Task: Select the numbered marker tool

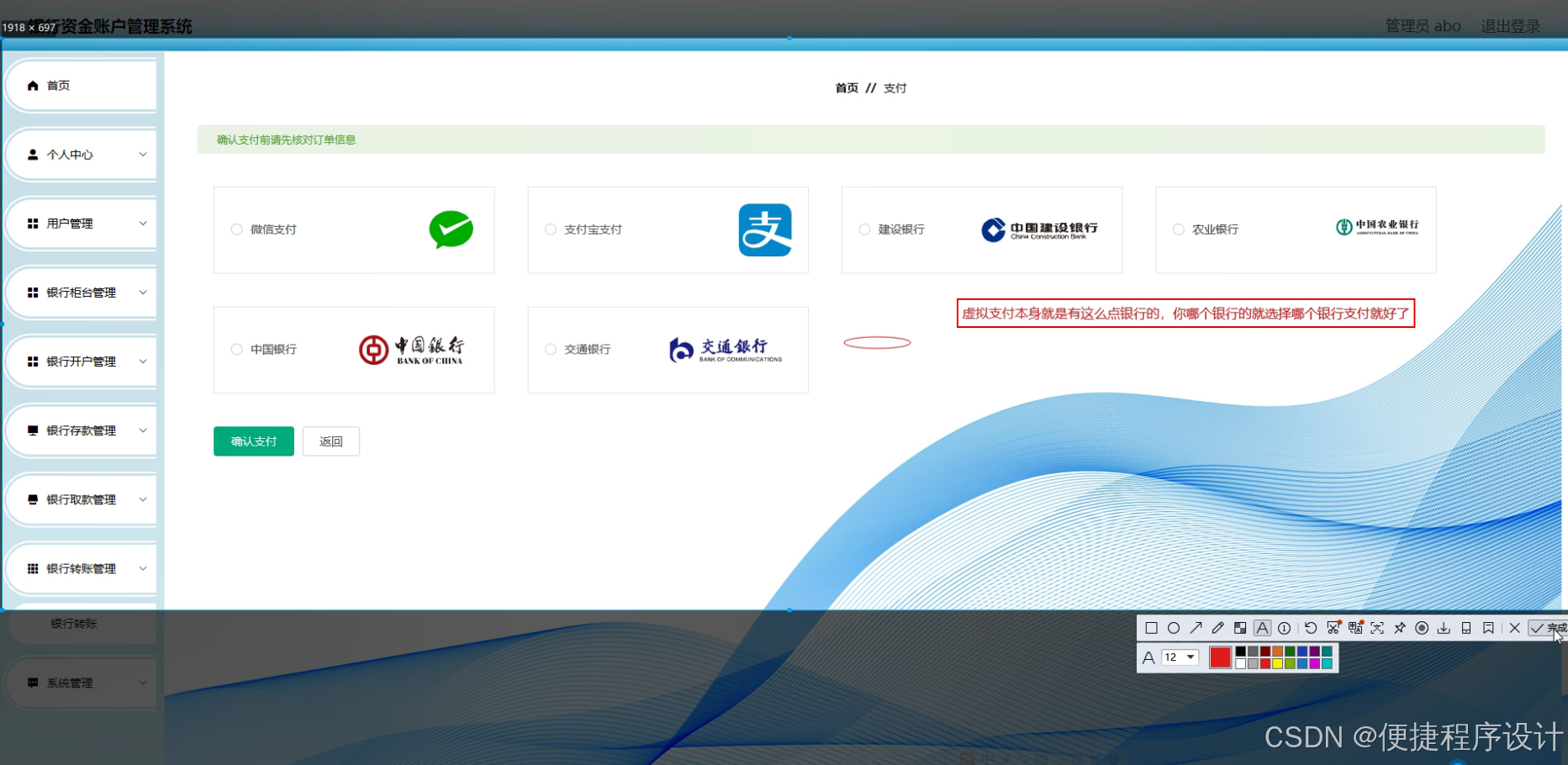Action: [x=1284, y=628]
